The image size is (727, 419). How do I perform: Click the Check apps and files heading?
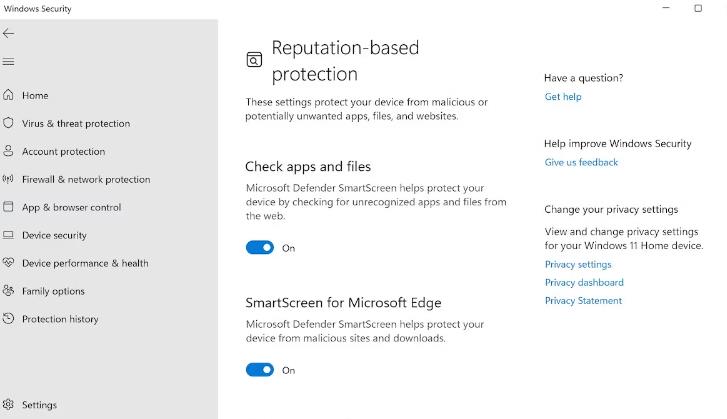coord(308,166)
